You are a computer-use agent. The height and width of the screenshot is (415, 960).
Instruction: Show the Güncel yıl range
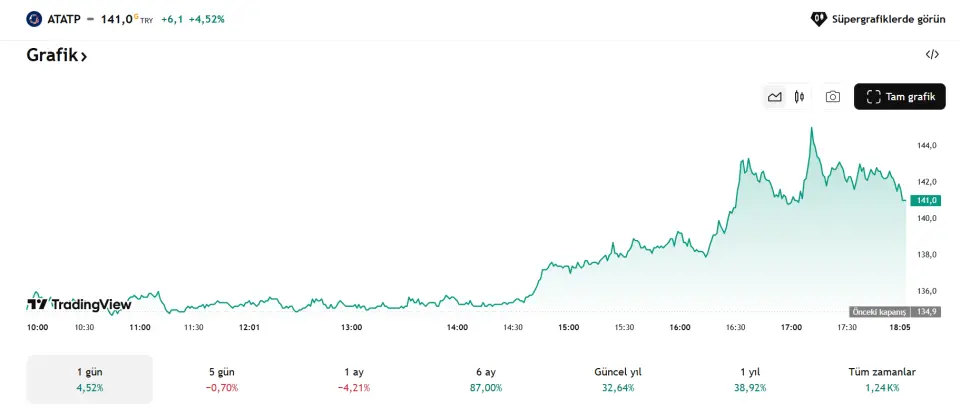coord(617,379)
